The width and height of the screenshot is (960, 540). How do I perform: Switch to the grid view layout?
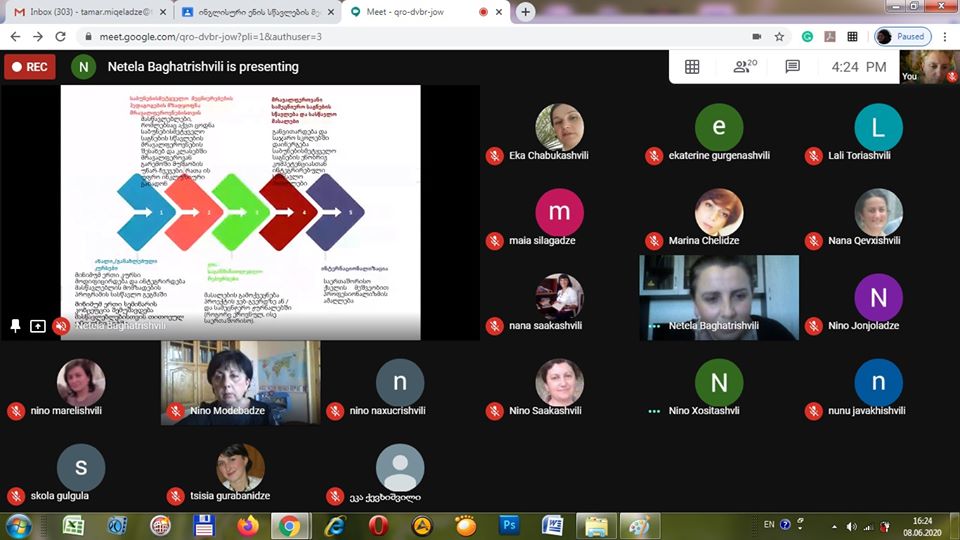pos(692,67)
